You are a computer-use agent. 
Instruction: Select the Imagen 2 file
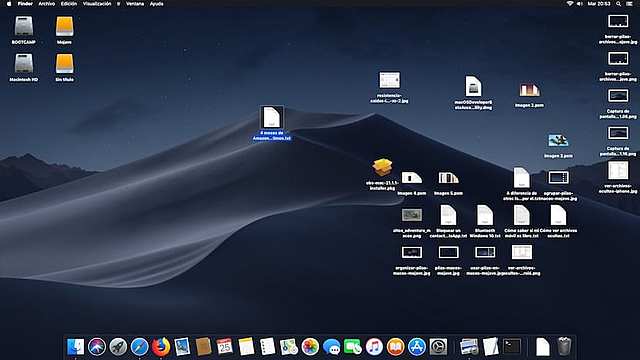tap(529, 90)
